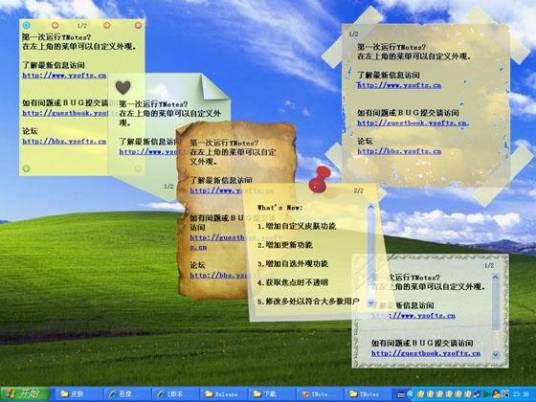
Task: Open guestbook.ysofts.cn link on the lace-framed note
Action: (426, 353)
